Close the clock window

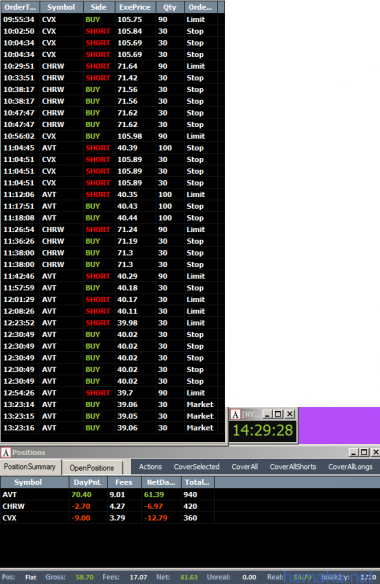click(289, 414)
